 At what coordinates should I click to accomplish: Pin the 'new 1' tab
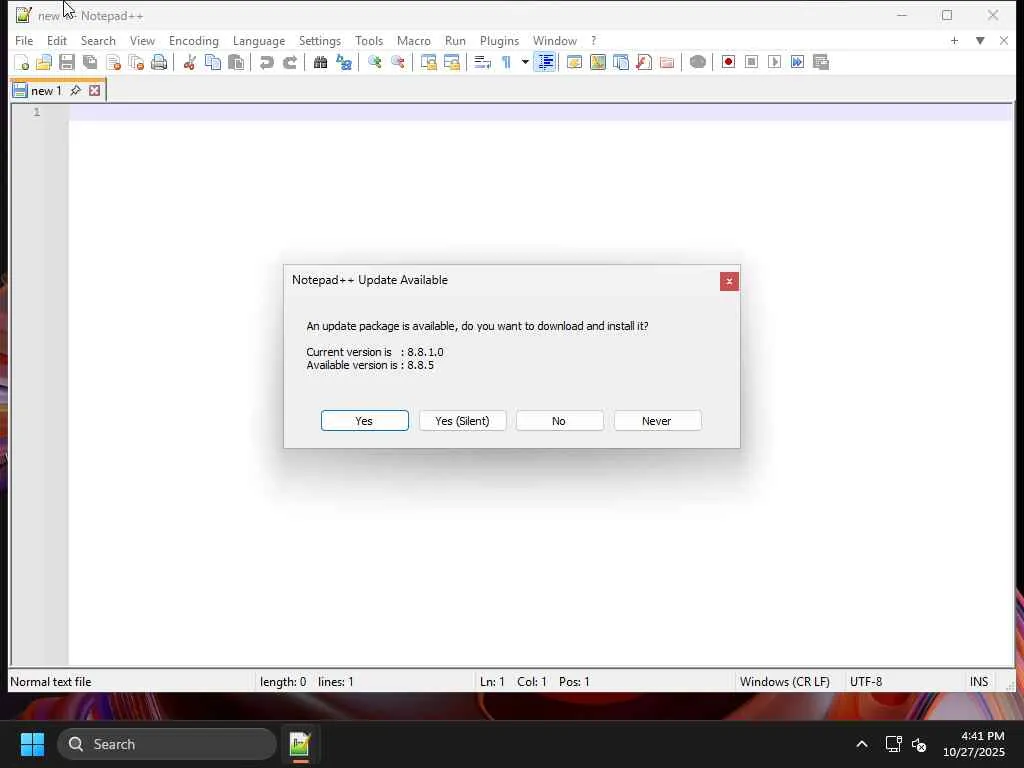coord(76,90)
